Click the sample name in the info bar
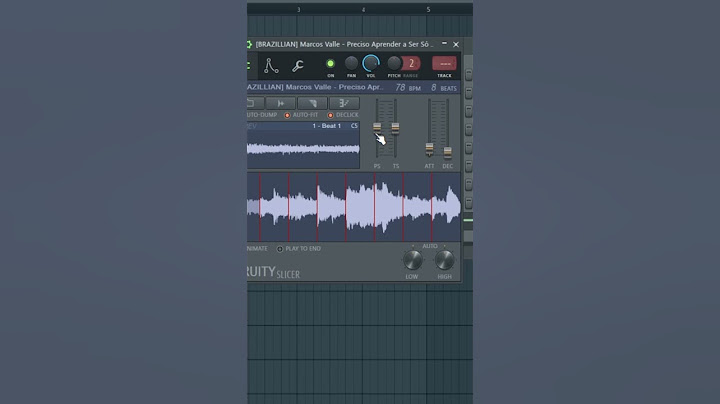The width and height of the screenshot is (720, 404). [x=315, y=87]
